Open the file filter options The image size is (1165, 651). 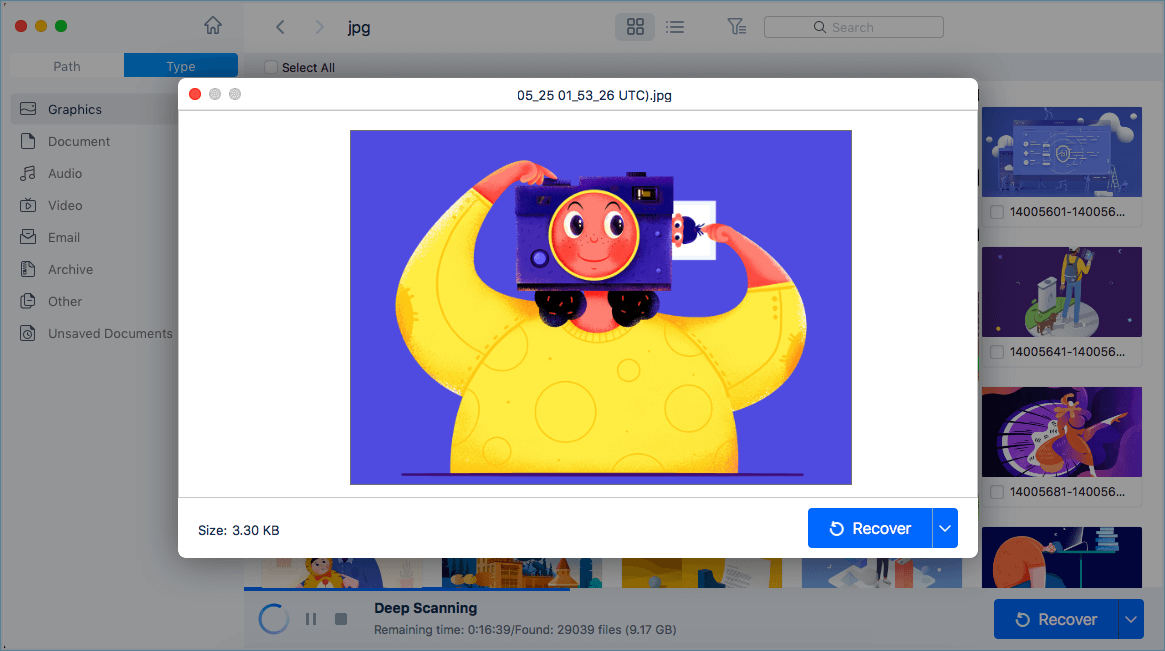[737, 27]
